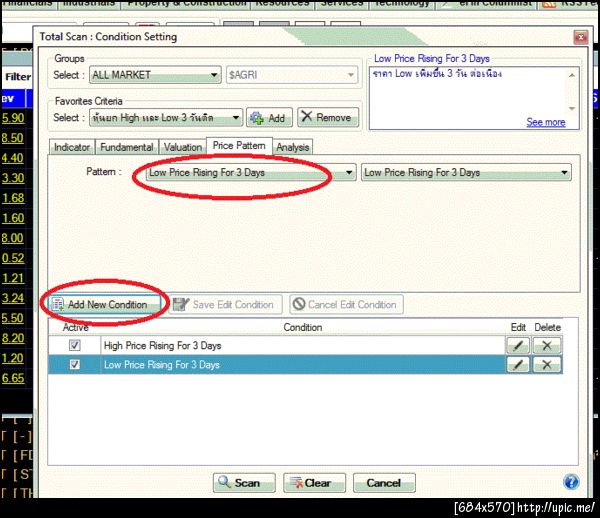The image size is (600, 518).
Task: Click price 5.90 in background window
Action: pos(13,118)
